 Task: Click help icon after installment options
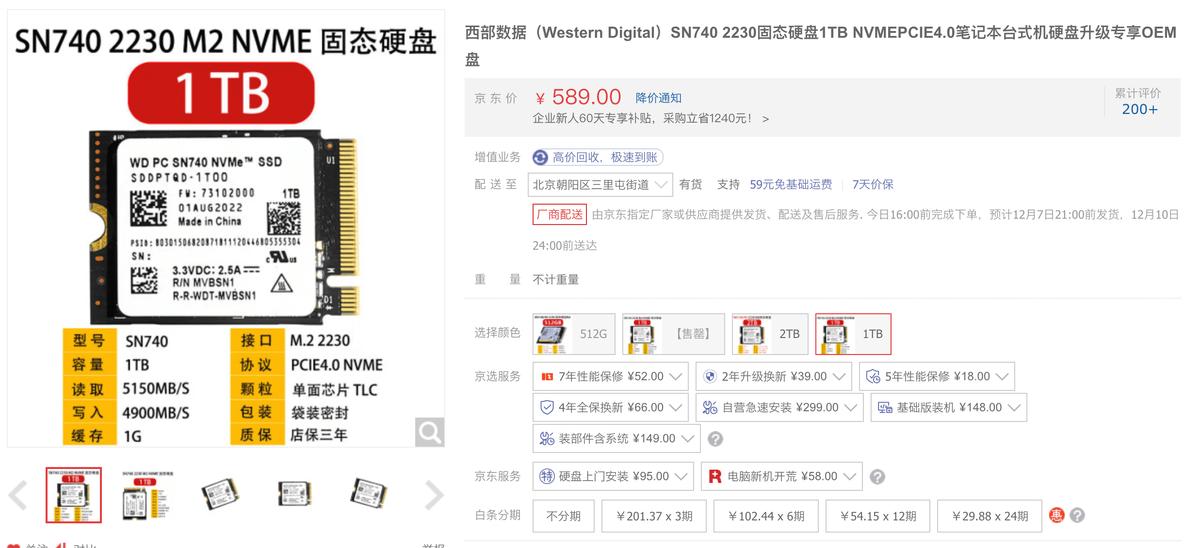pyautogui.click(x=1077, y=516)
